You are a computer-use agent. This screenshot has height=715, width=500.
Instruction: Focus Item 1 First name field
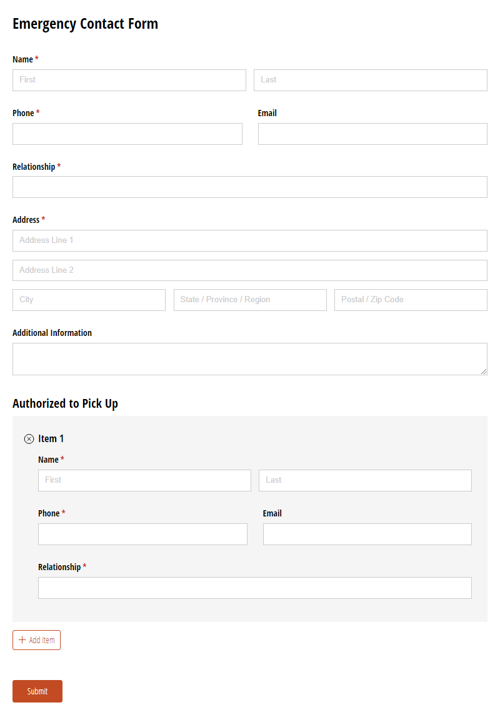[144, 480]
